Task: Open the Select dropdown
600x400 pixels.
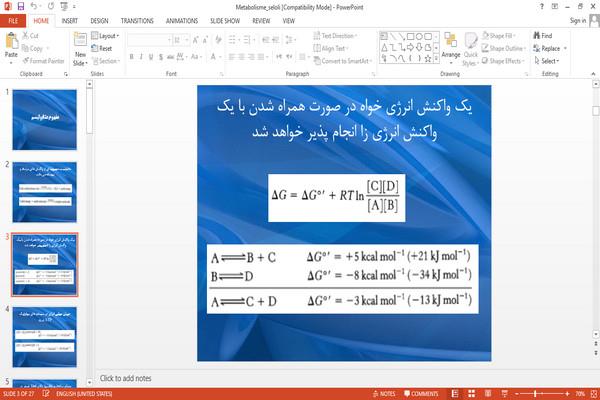Action: [546, 61]
